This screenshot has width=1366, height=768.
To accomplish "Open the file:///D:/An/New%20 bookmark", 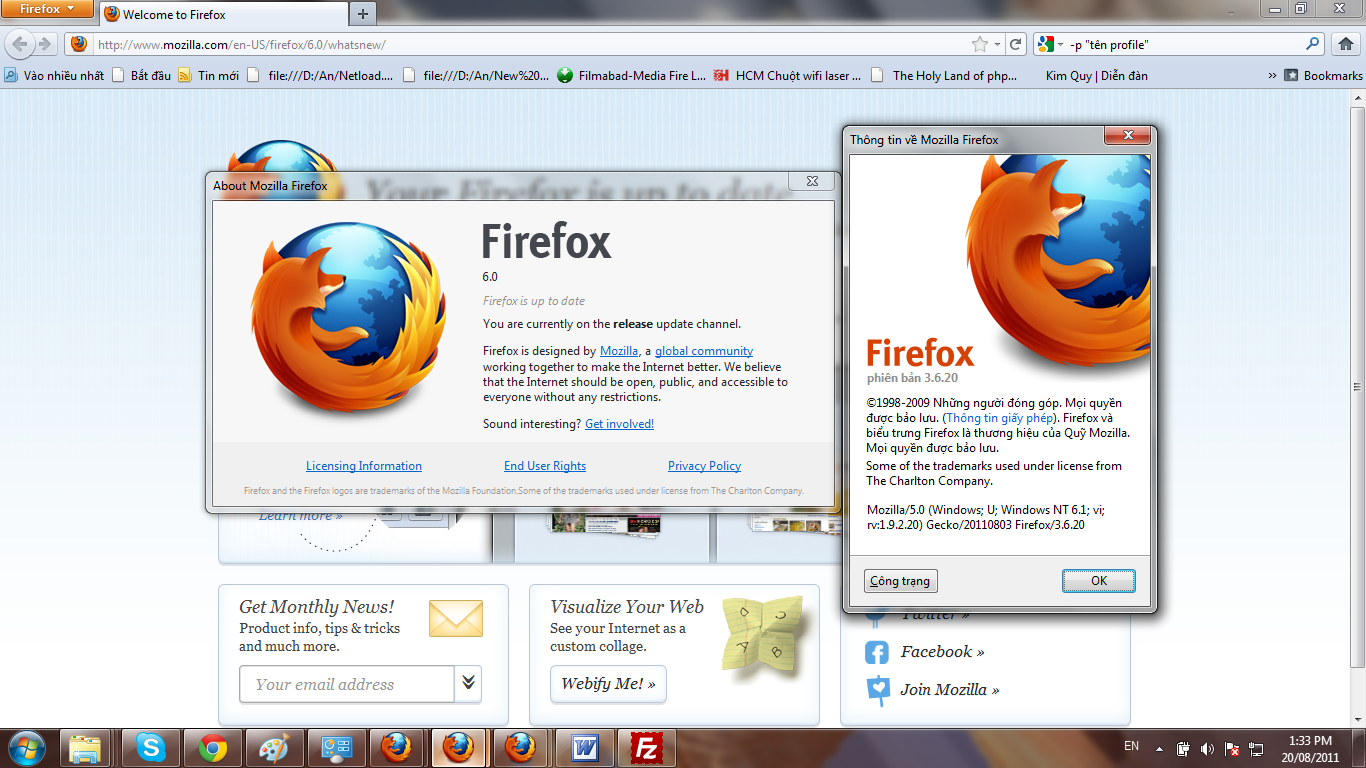I will pyautogui.click(x=476, y=75).
